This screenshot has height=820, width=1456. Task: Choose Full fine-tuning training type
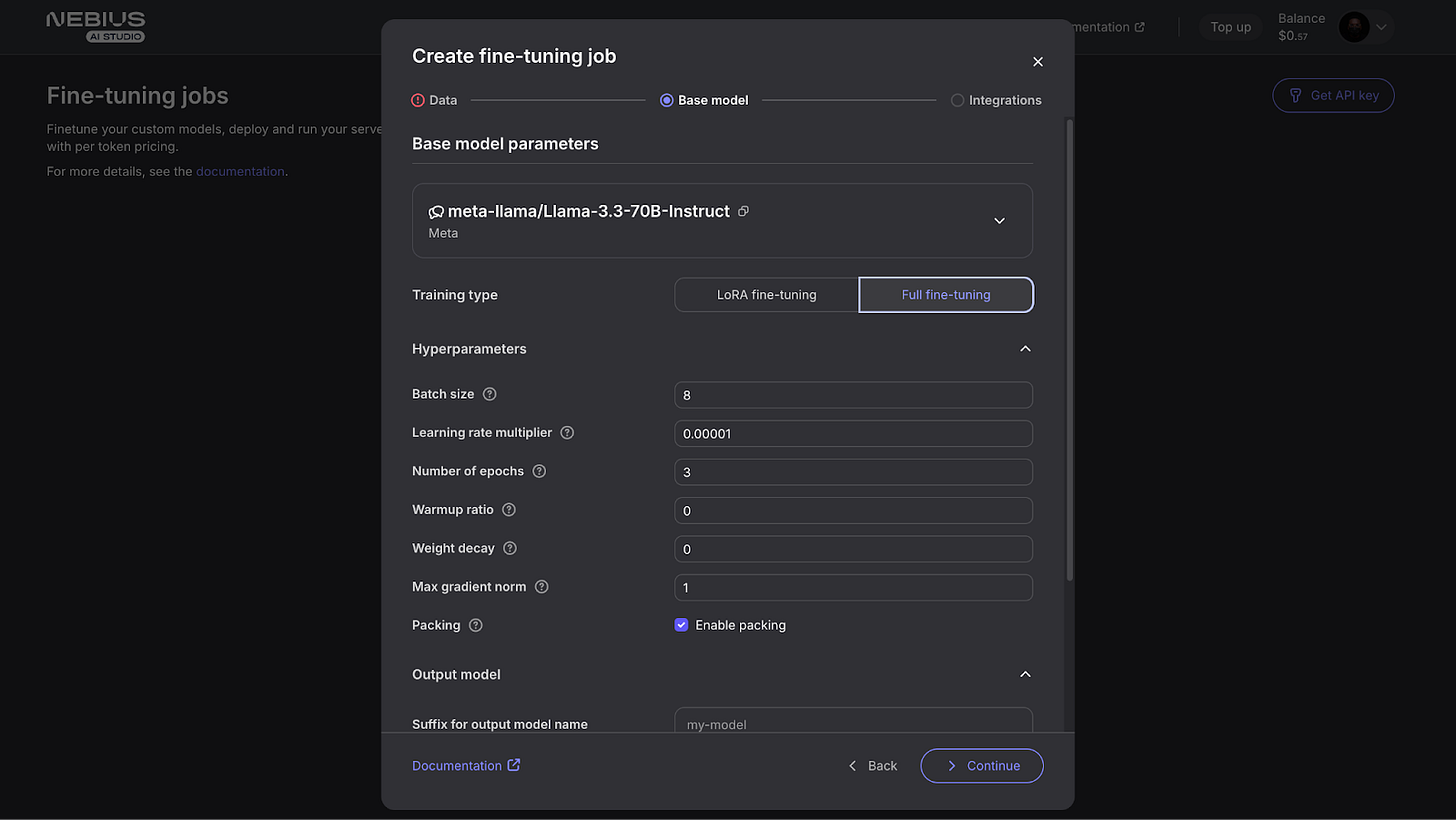pos(946,295)
